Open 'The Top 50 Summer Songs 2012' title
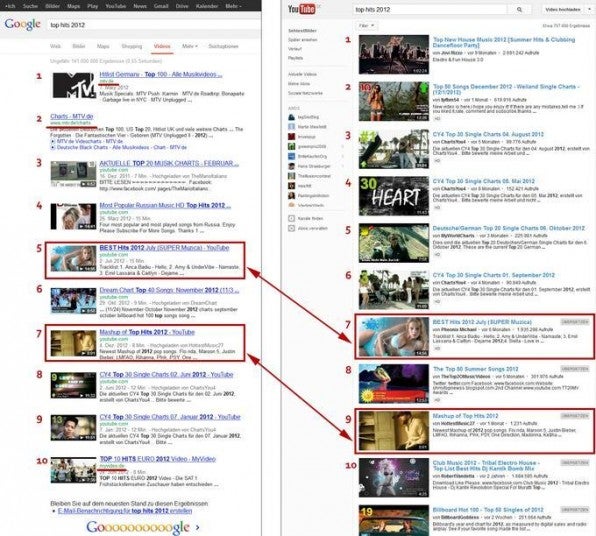 click(x=476, y=369)
